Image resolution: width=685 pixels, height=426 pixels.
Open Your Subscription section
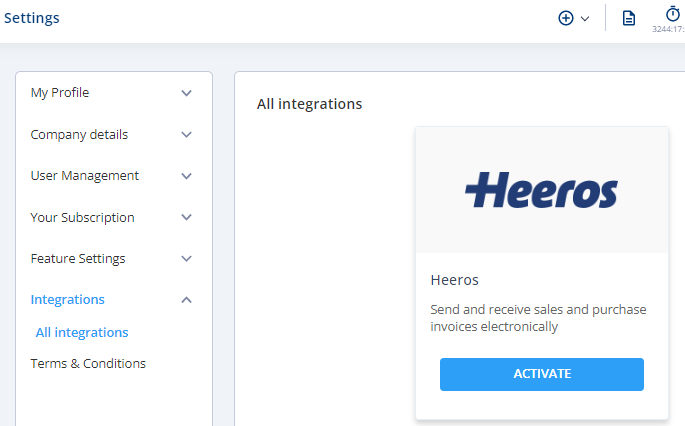point(83,217)
